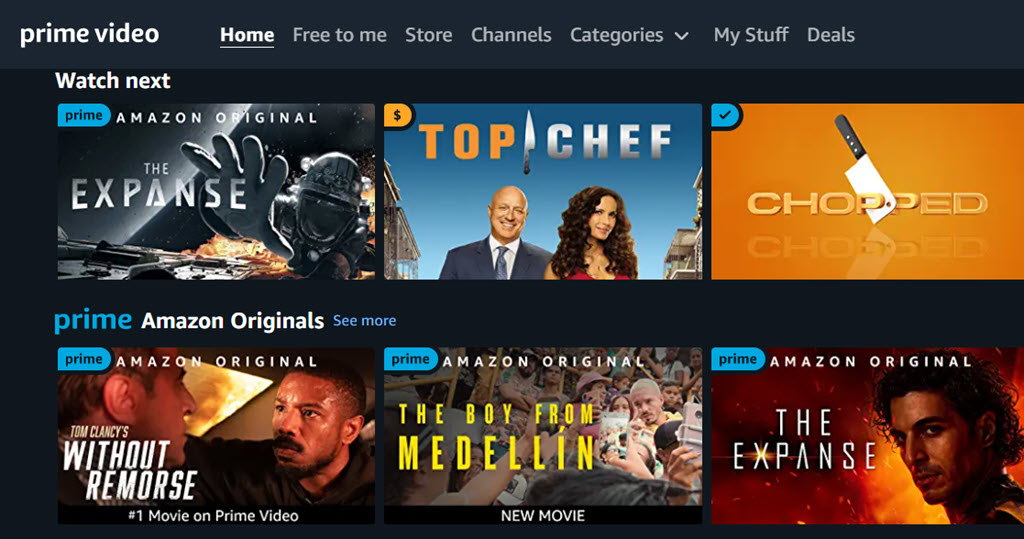Select the Without Remorse movie tile
Screen dimensions: 1024x539
tap(216, 436)
